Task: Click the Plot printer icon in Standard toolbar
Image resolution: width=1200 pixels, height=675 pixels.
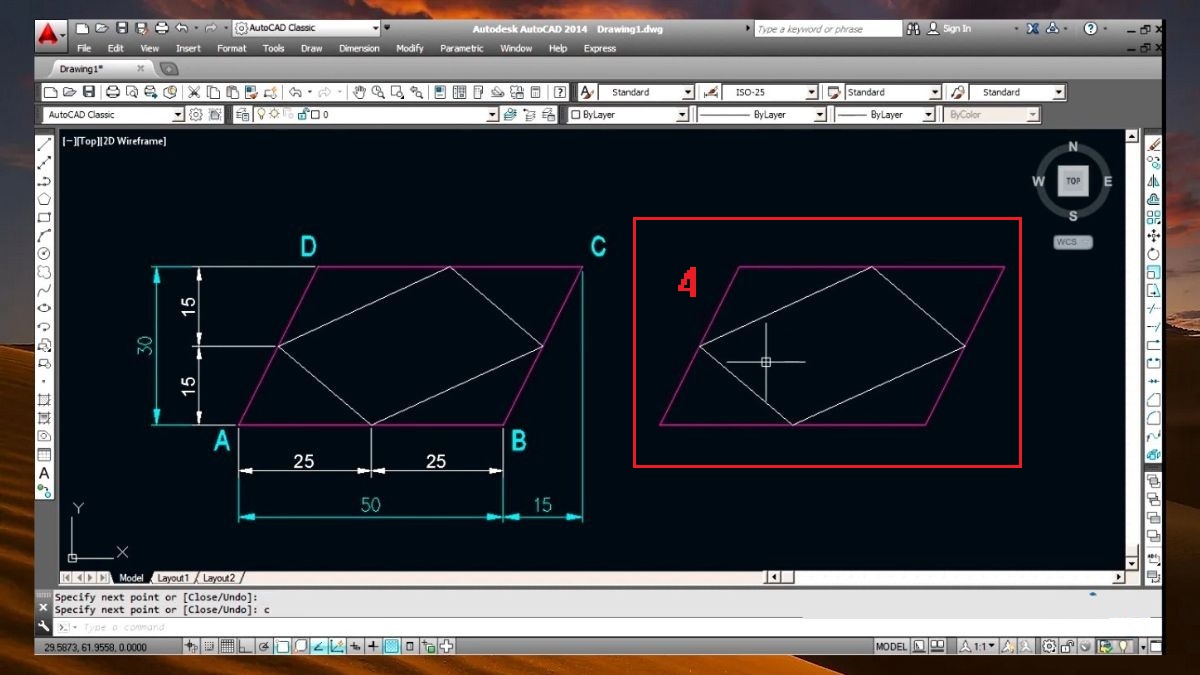Action: (113, 92)
